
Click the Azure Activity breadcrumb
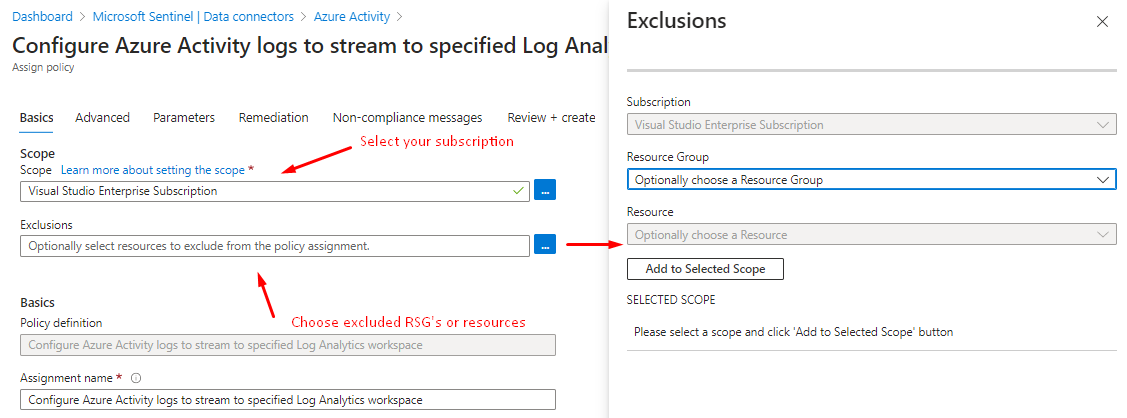(x=352, y=17)
